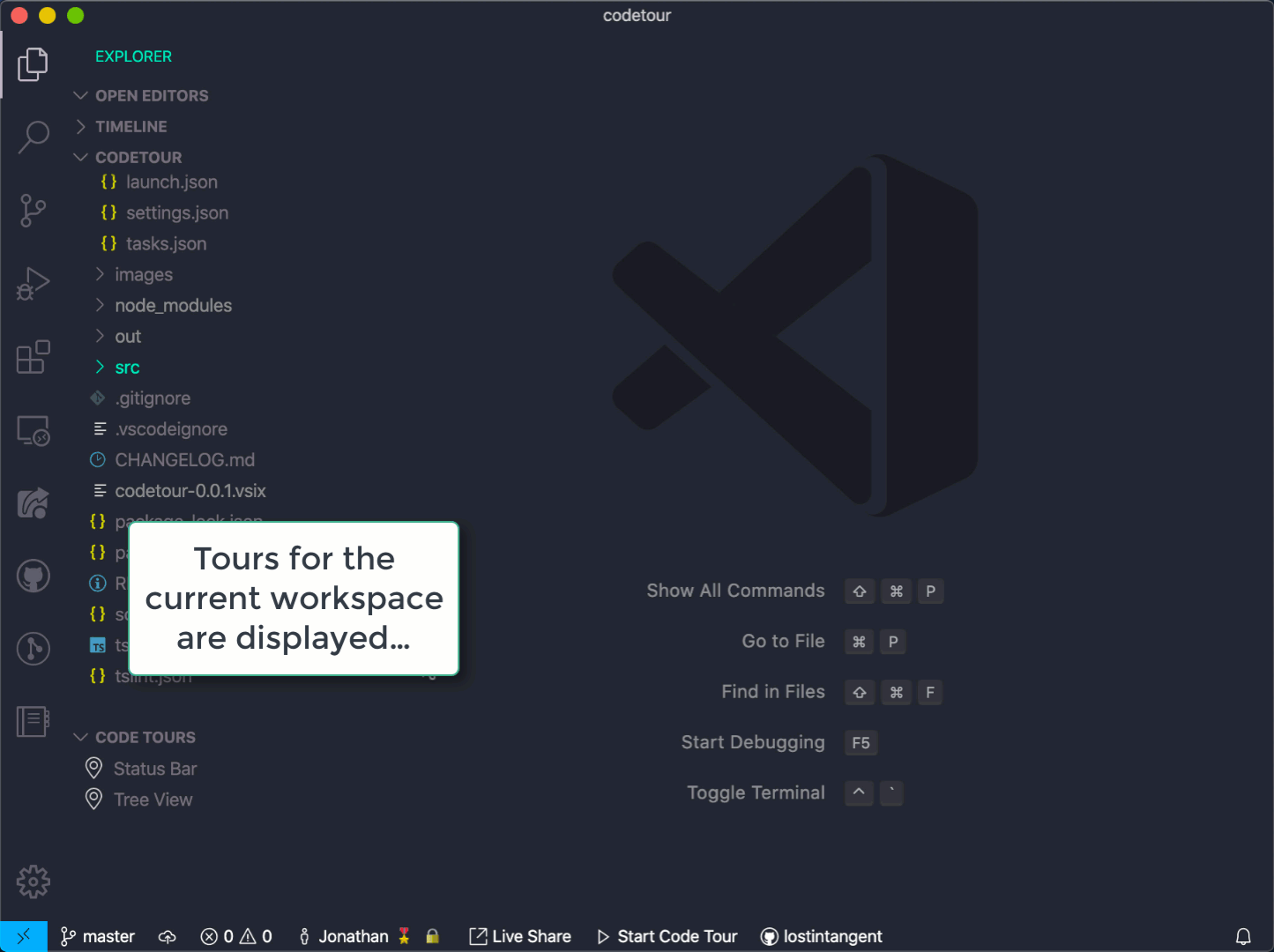Expand the Timeline section
Screen dimensions: 1274x952
[x=130, y=126]
